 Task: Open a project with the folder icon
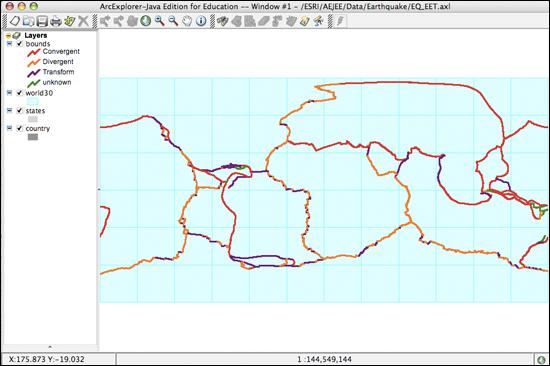click(x=28, y=21)
